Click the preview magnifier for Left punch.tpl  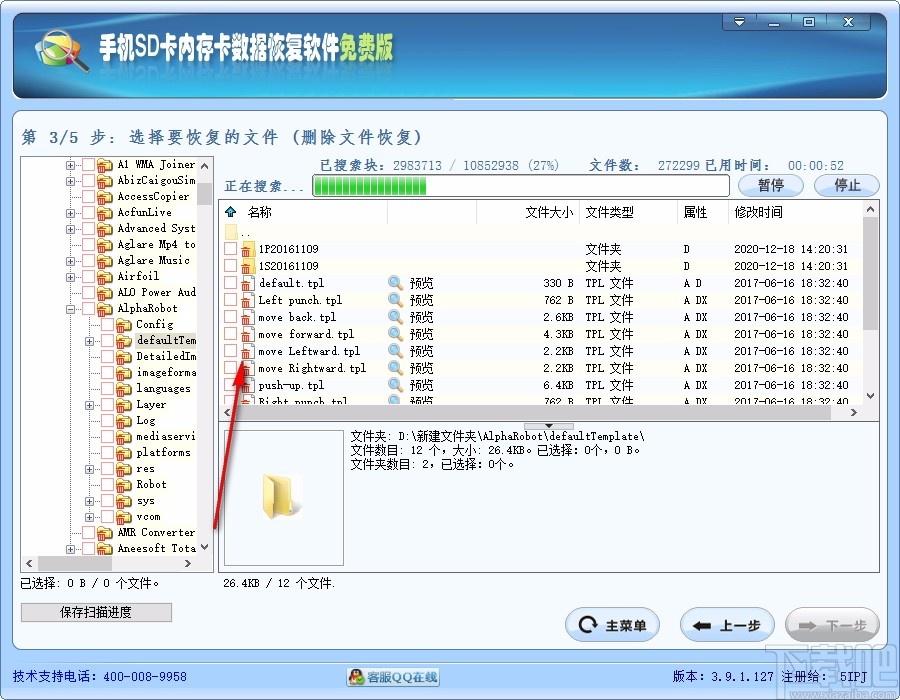(x=395, y=300)
